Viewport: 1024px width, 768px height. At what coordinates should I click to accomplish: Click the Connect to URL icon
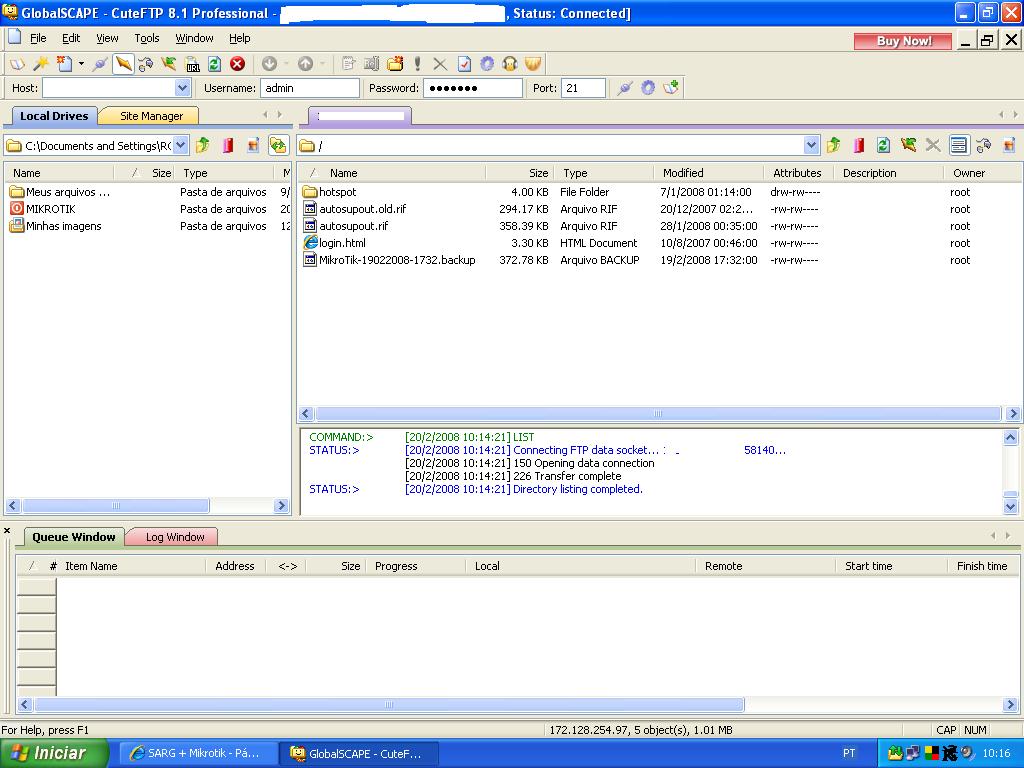click(192, 63)
